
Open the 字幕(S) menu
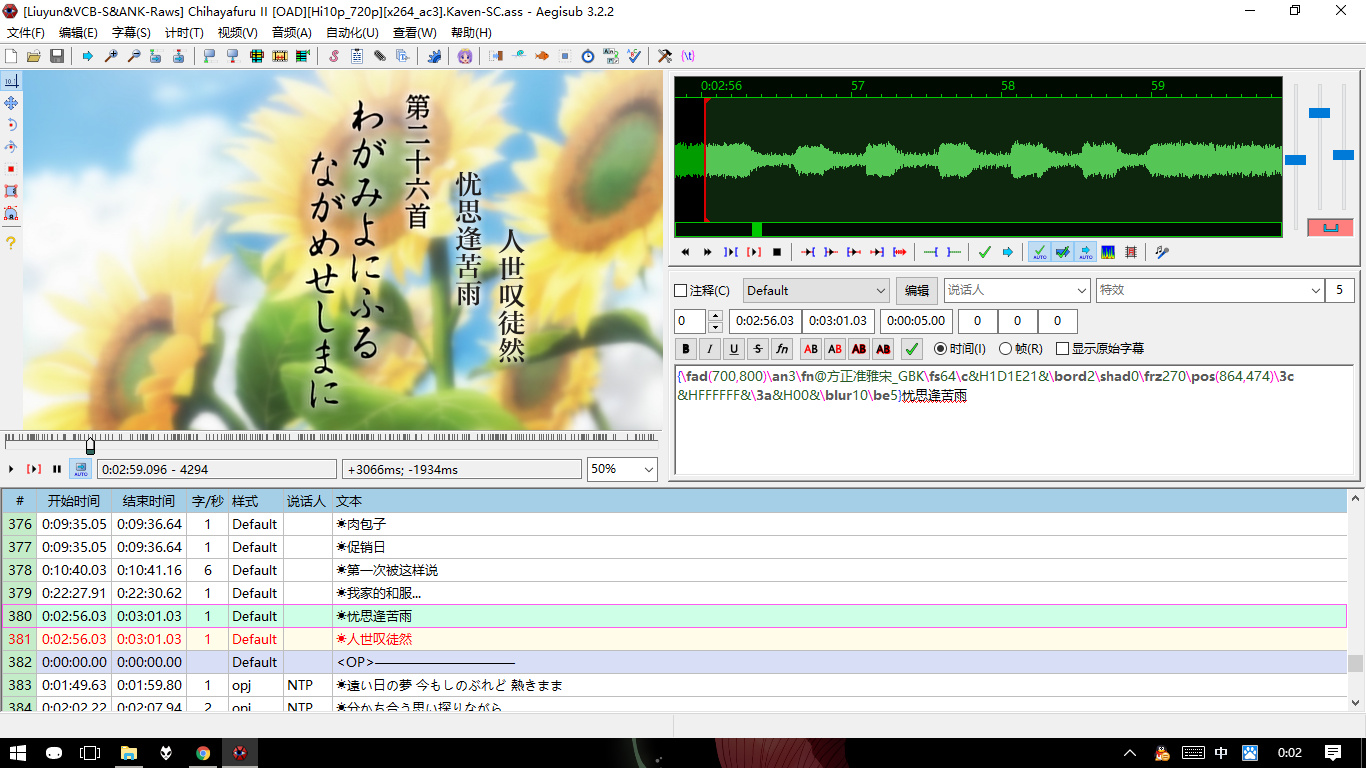(x=131, y=32)
